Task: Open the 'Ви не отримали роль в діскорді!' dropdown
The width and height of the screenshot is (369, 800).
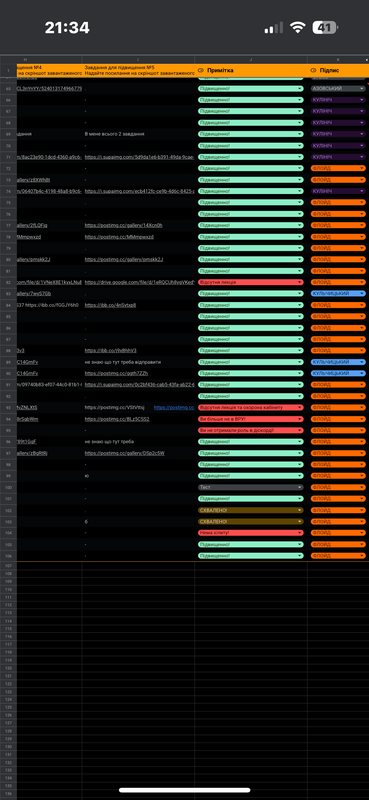Action: click(x=251, y=430)
